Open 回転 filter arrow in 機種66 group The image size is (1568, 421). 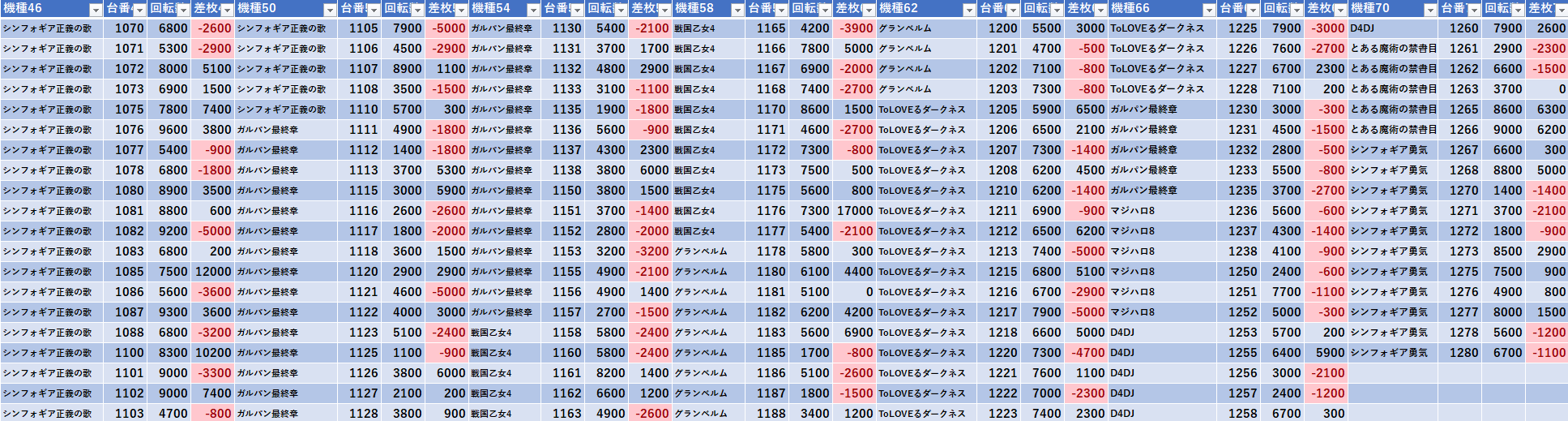(1297, 10)
